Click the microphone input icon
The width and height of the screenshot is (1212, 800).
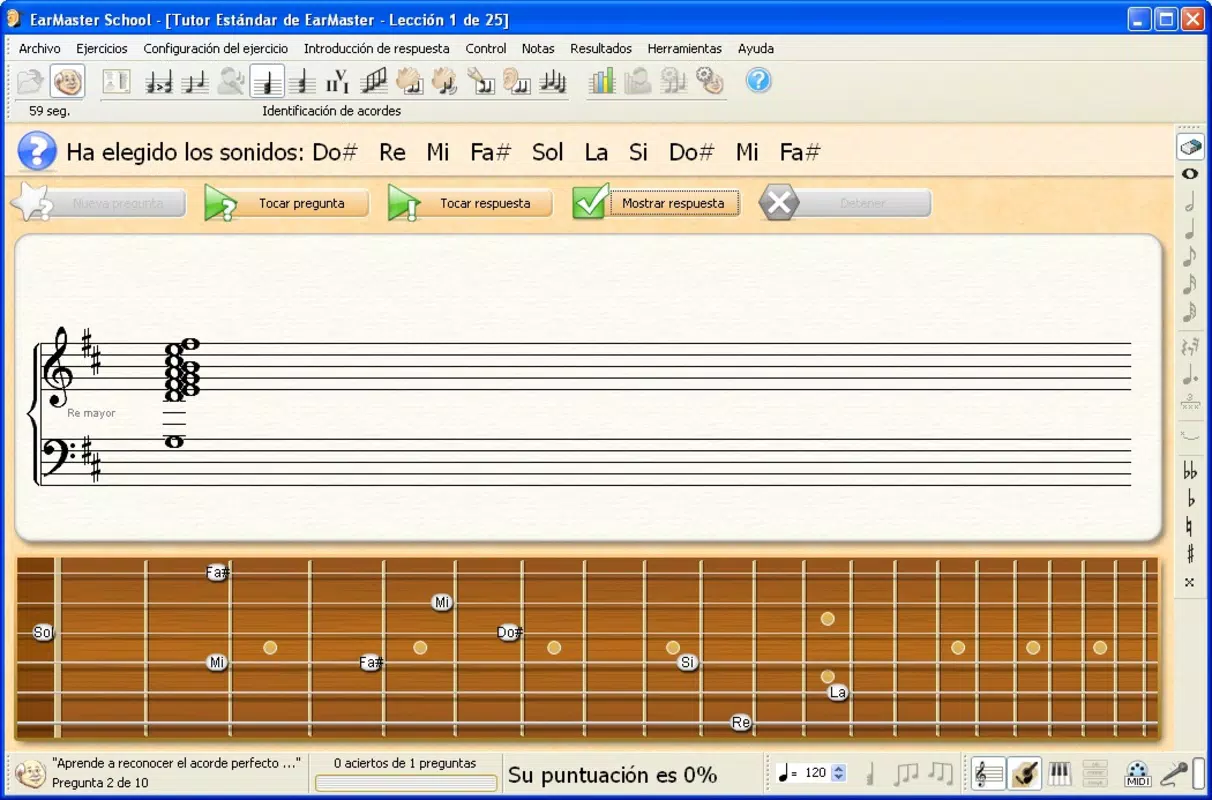(1174, 773)
